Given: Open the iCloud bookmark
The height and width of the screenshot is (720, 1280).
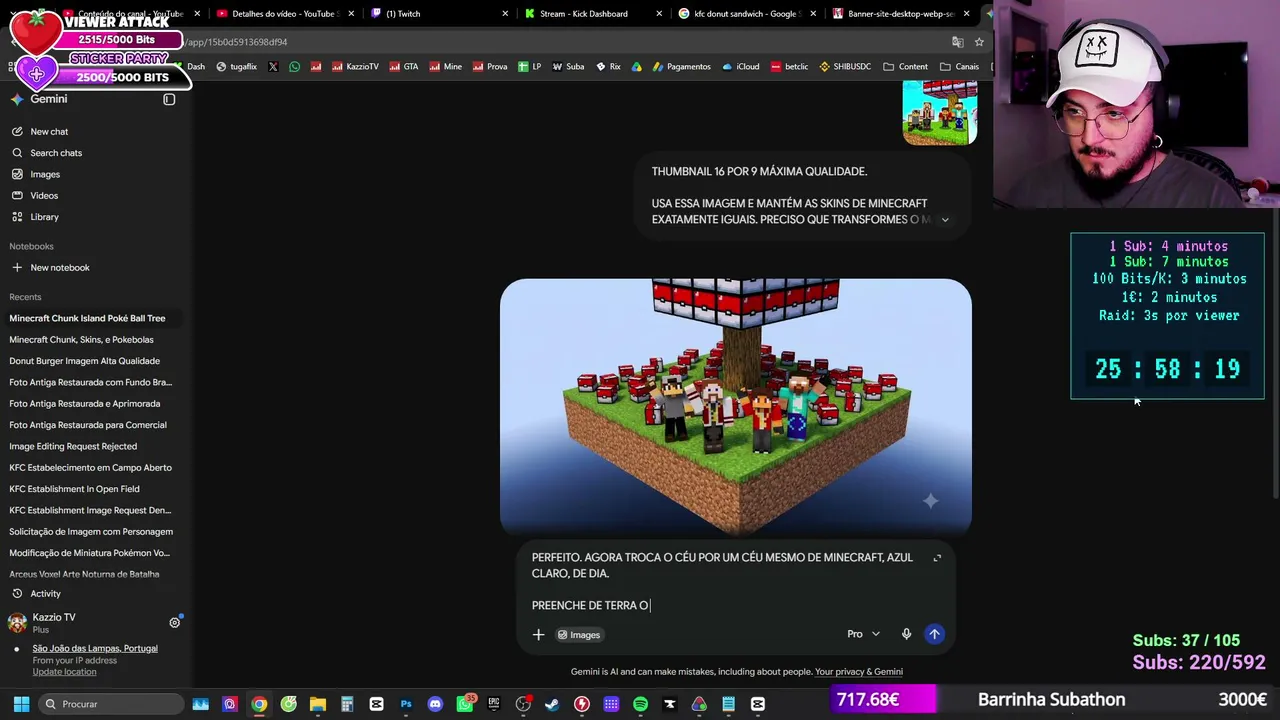Looking at the screenshot, I should click(741, 67).
